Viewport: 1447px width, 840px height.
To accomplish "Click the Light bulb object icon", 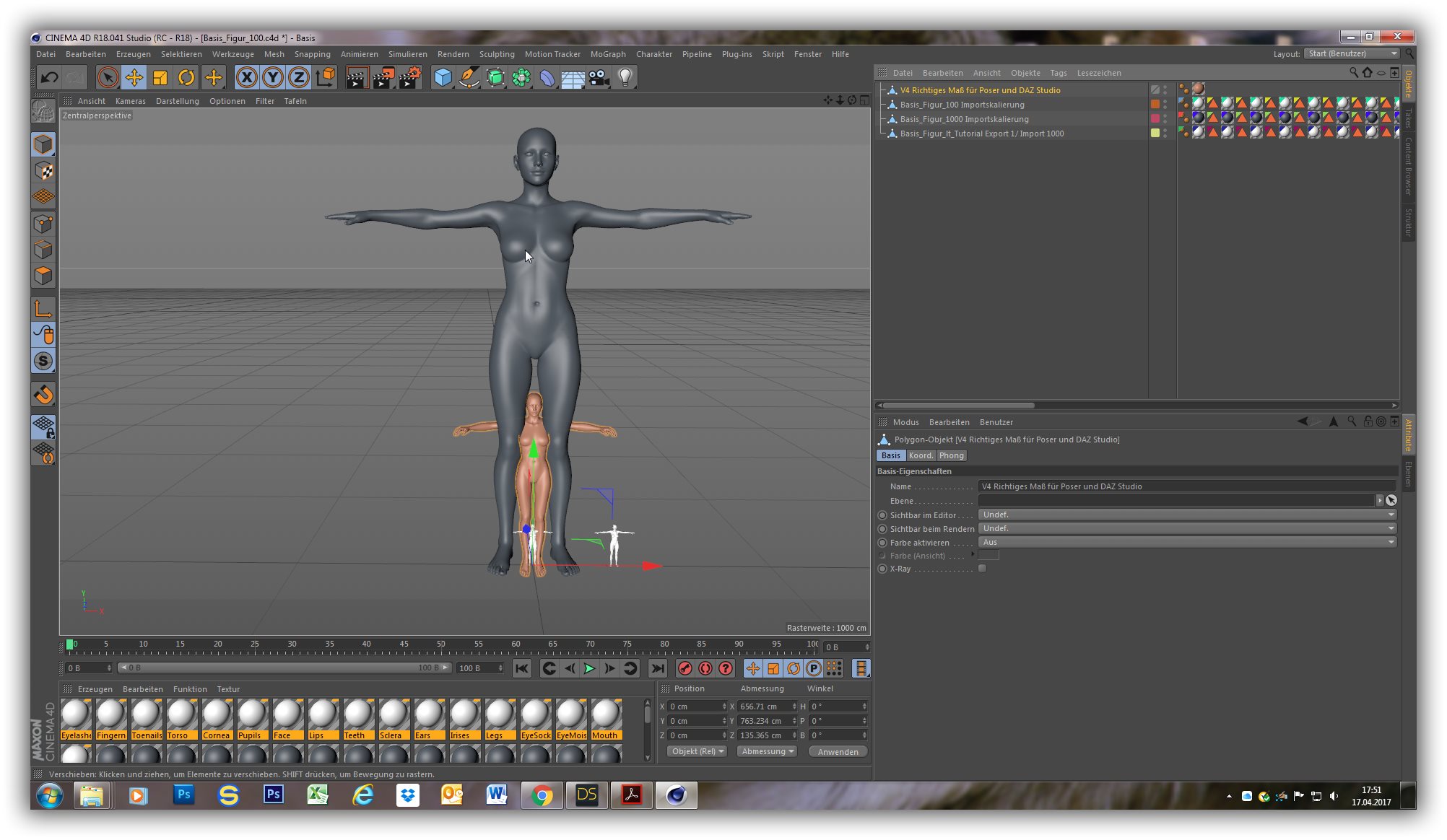I will pos(625,77).
